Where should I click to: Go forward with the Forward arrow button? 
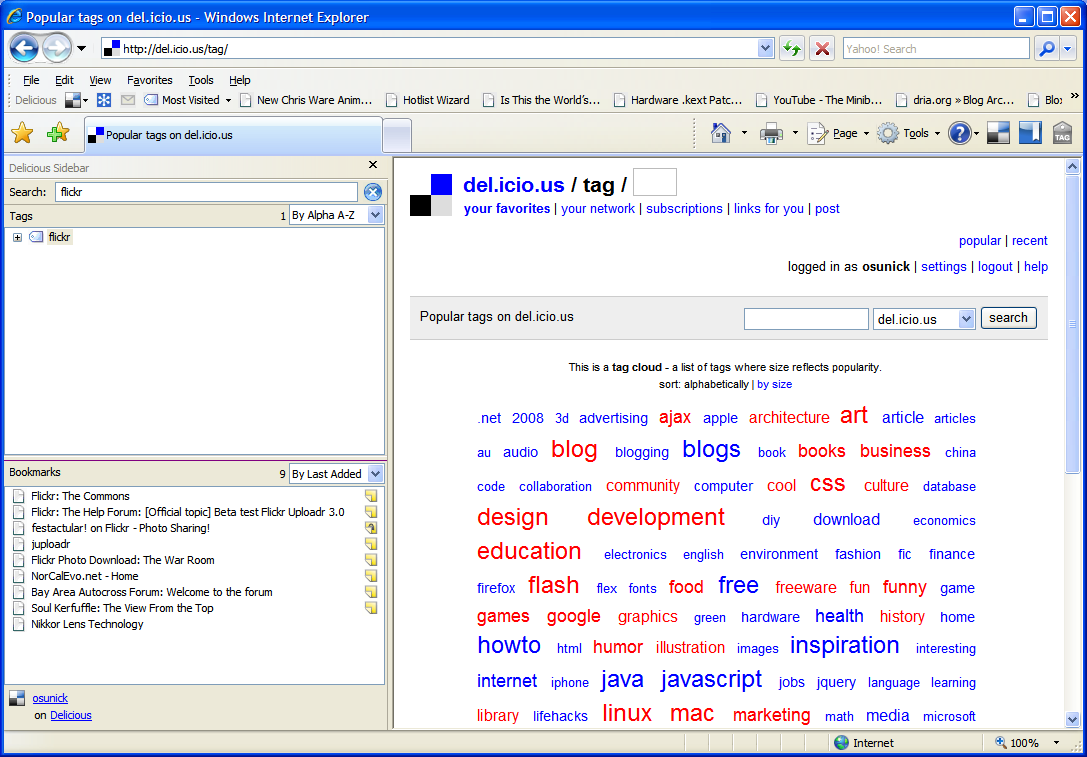pyautogui.click(x=57, y=49)
